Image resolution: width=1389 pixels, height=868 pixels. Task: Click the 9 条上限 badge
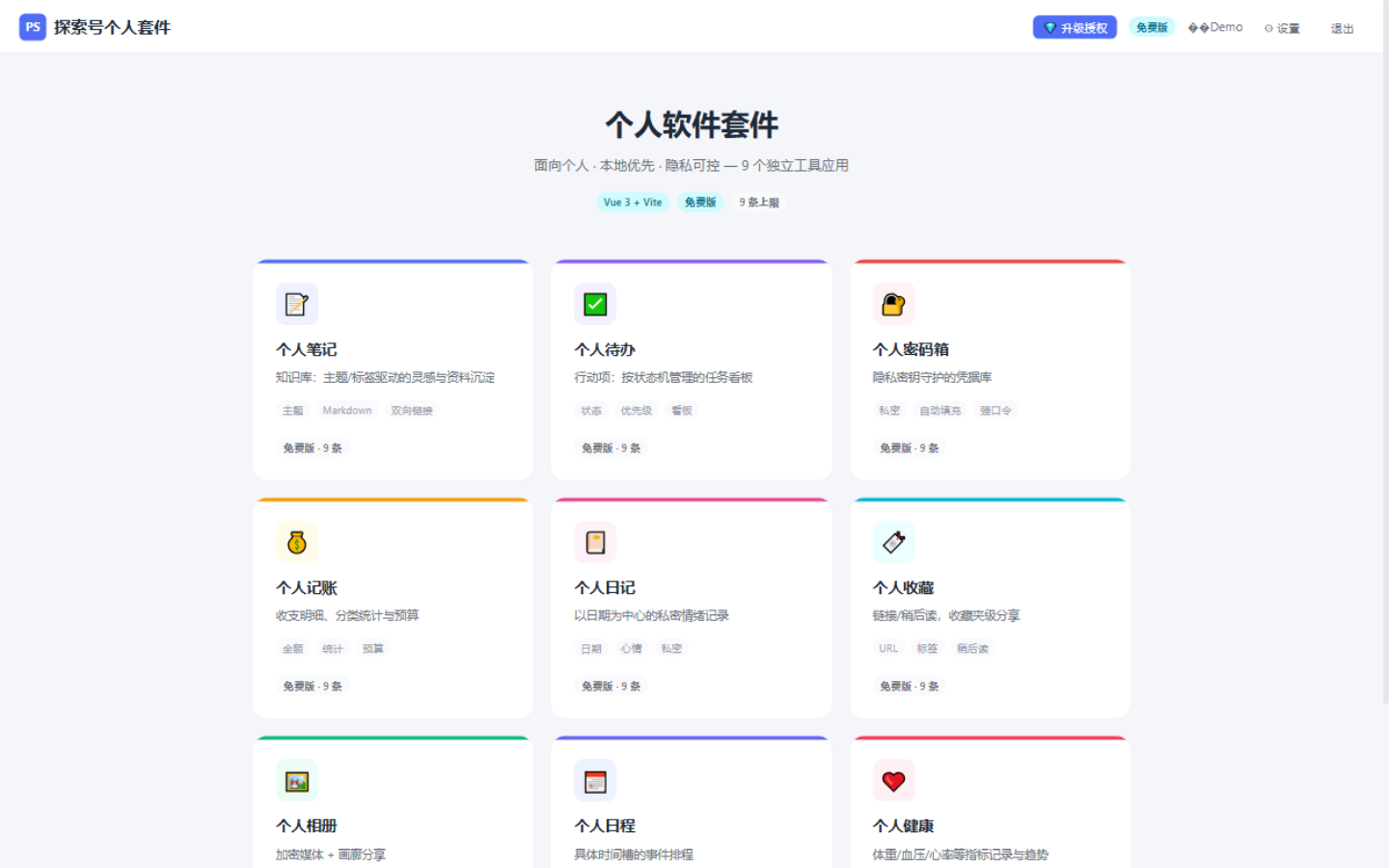click(759, 203)
